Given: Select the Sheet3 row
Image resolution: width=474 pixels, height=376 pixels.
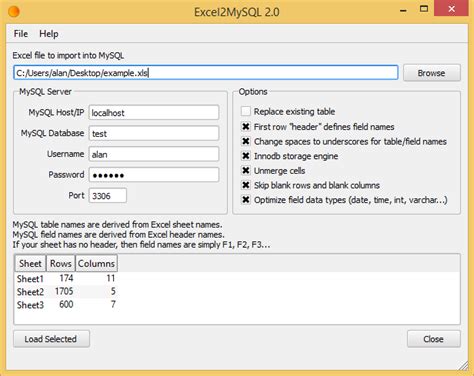Looking at the screenshot, I should 66,305.
